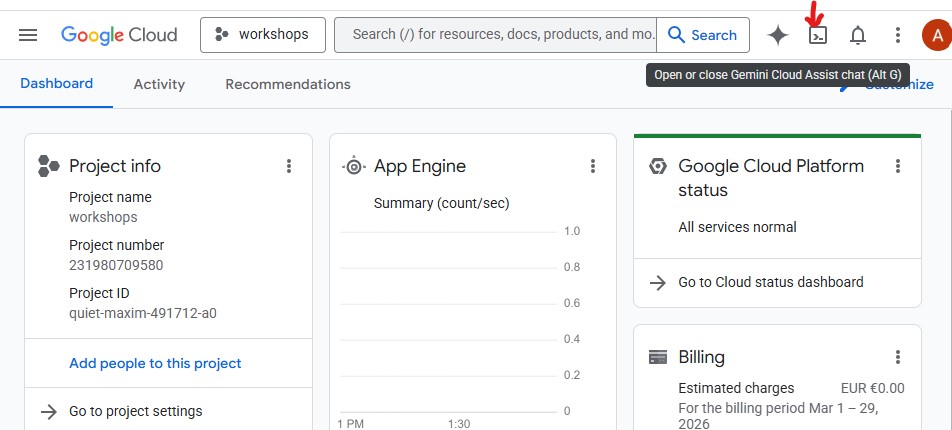The width and height of the screenshot is (952, 430).
Task: Open the hamburger navigation menu
Action: point(28,35)
